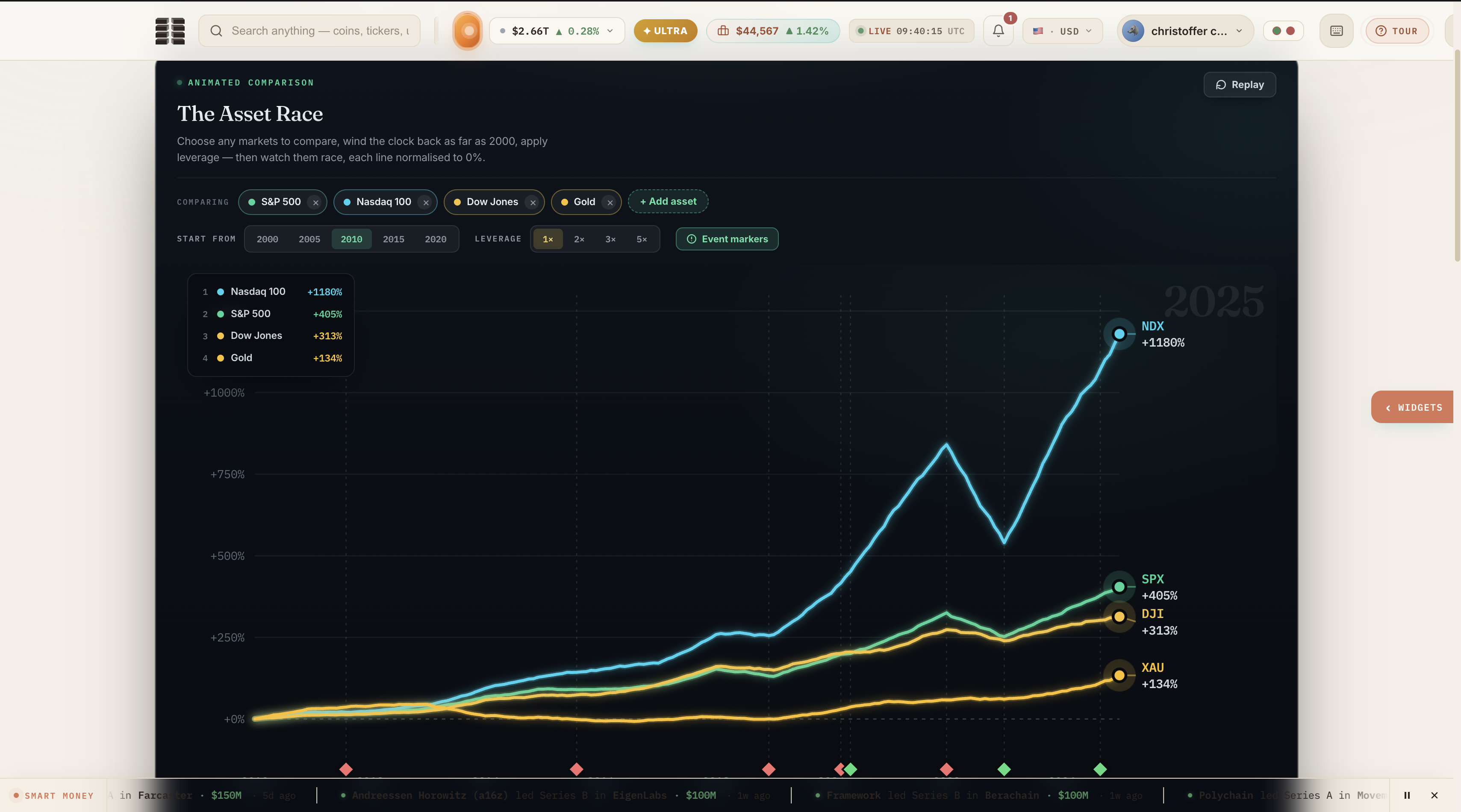Click the glowing orange orb icon
This screenshot has width=1461, height=812.
468,31
